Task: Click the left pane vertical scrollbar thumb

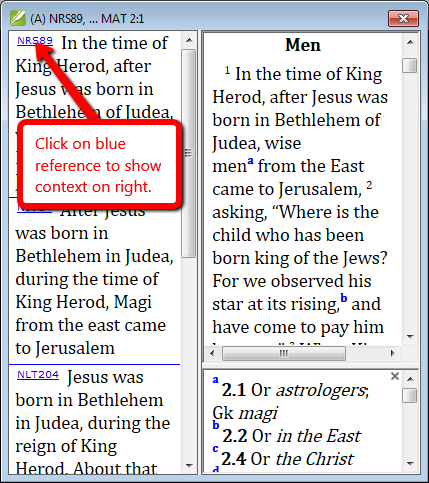Action: tap(189, 153)
